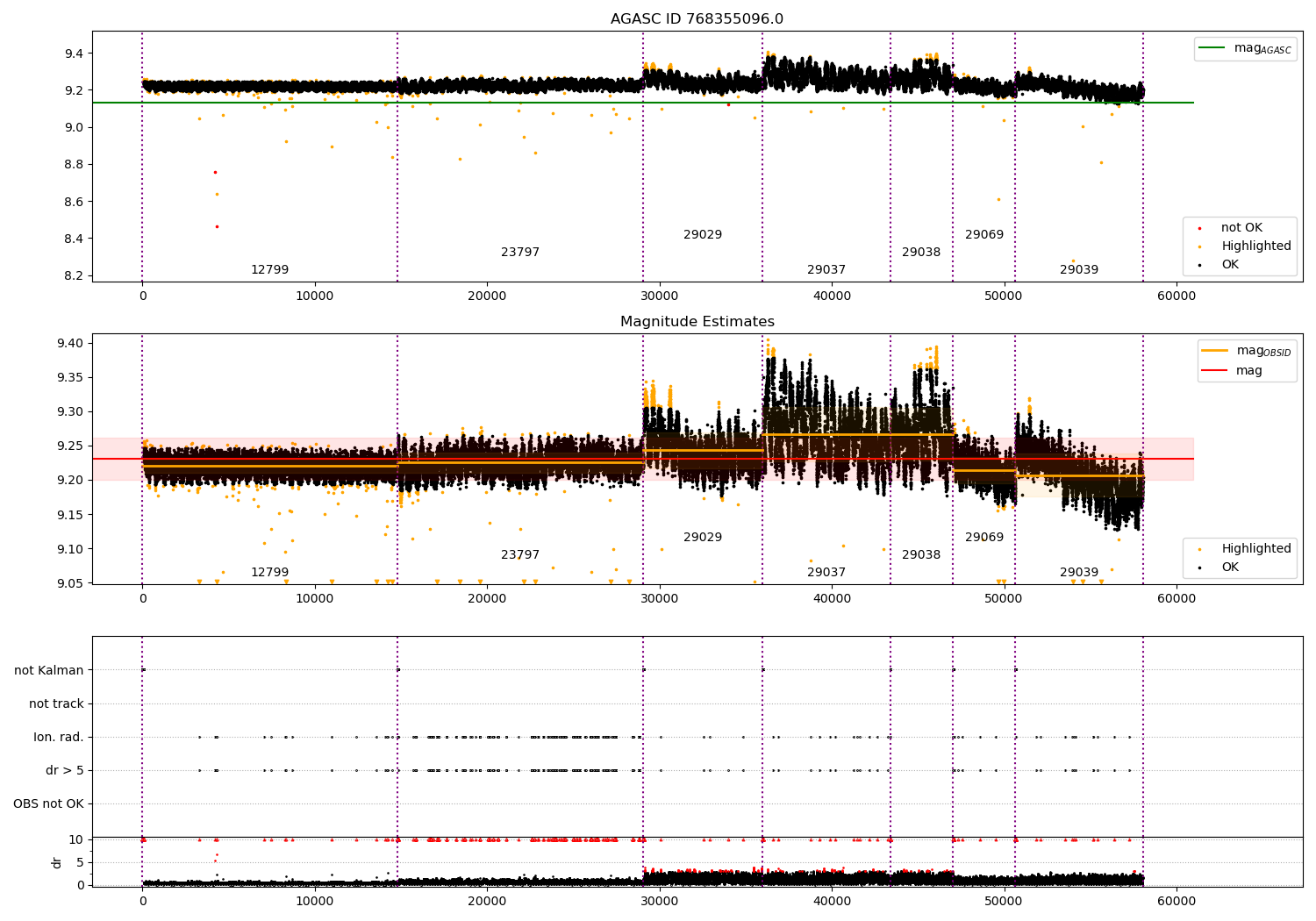This screenshot has height=921, width=1316.
Task: Click dr tick 5 in bottom panel
Action: tap(80, 863)
